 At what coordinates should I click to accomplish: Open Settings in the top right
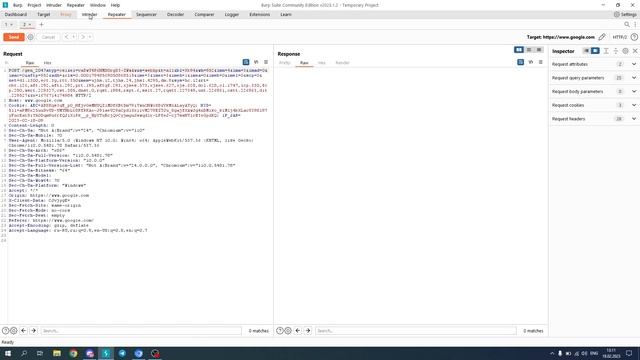pyautogui.click(x=625, y=14)
